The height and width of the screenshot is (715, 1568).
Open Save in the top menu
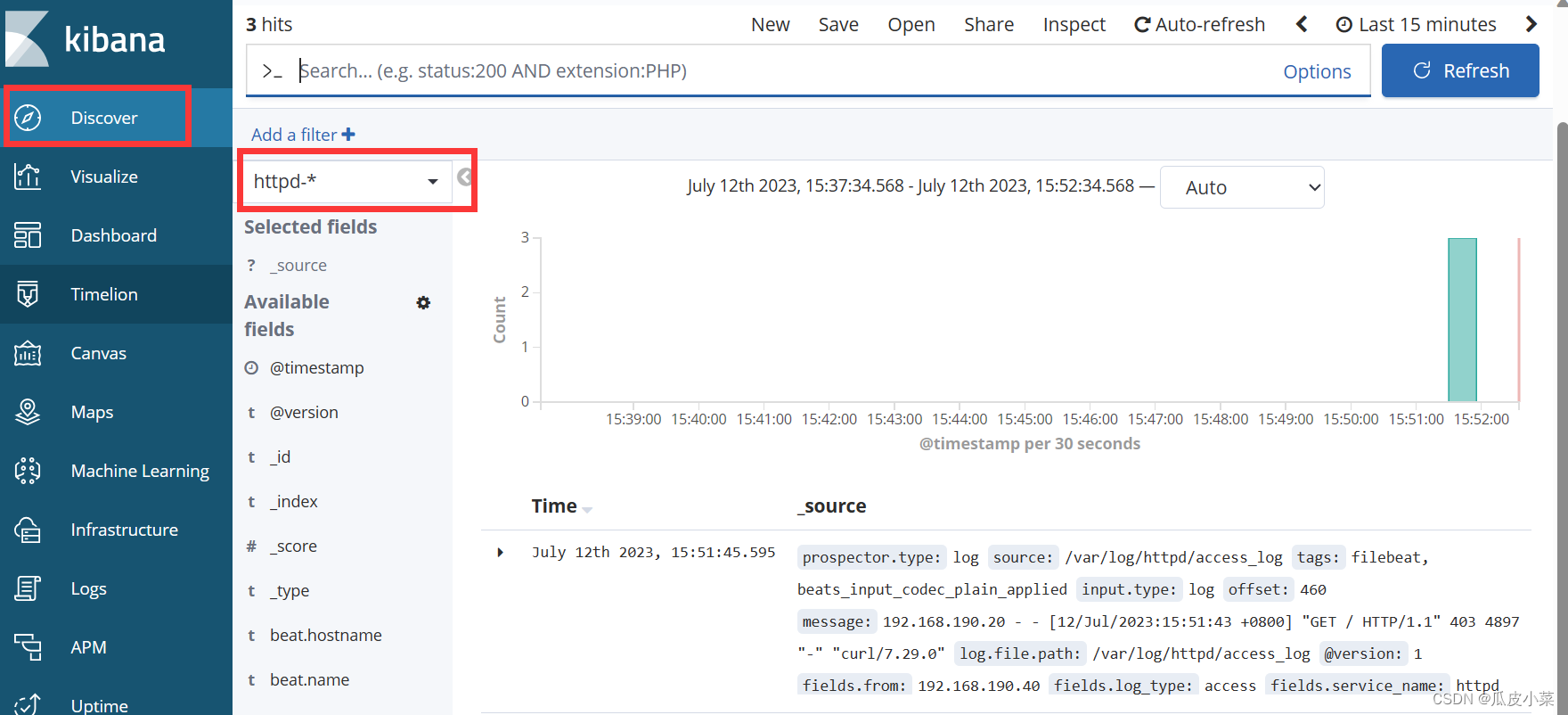click(x=838, y=24)
